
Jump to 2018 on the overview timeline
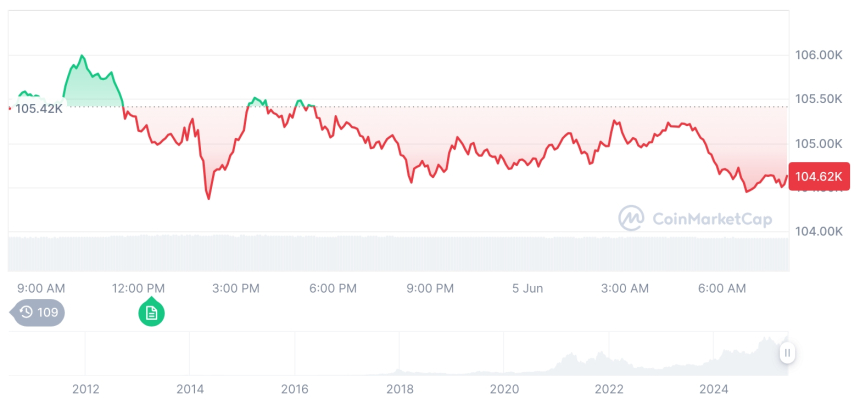point(400,389)
